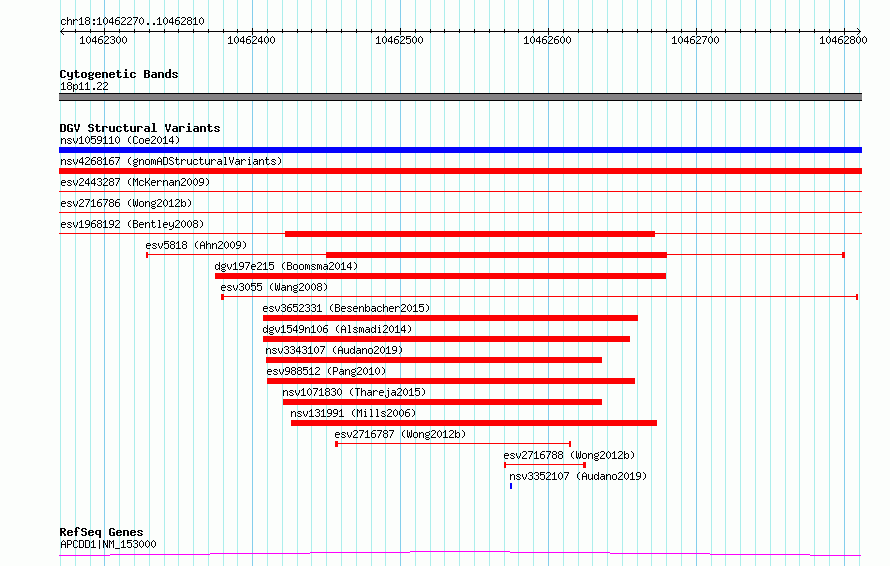Open variant esv2443287 (McKernan2009) label
The height and width of the screenshot is (566, 890).
point(135,182)
